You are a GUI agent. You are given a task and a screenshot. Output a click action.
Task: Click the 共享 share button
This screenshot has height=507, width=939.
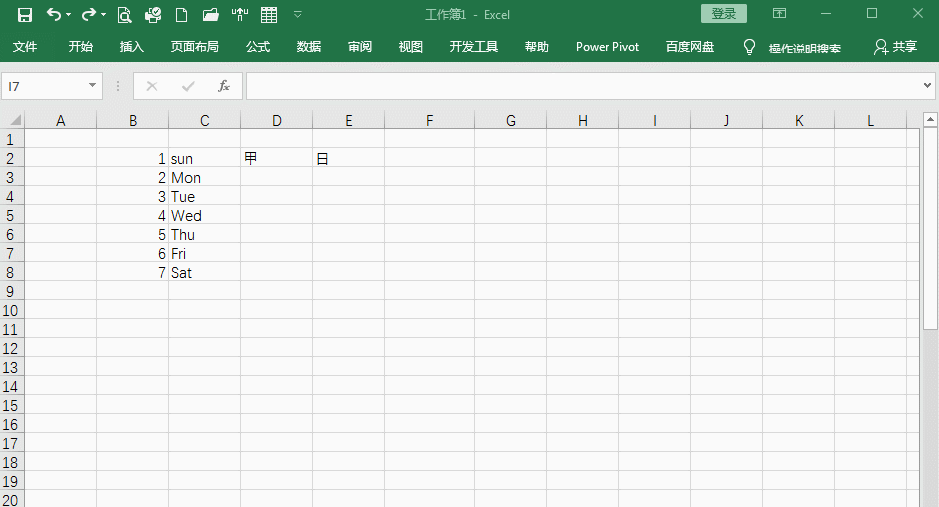pos(895,47)
